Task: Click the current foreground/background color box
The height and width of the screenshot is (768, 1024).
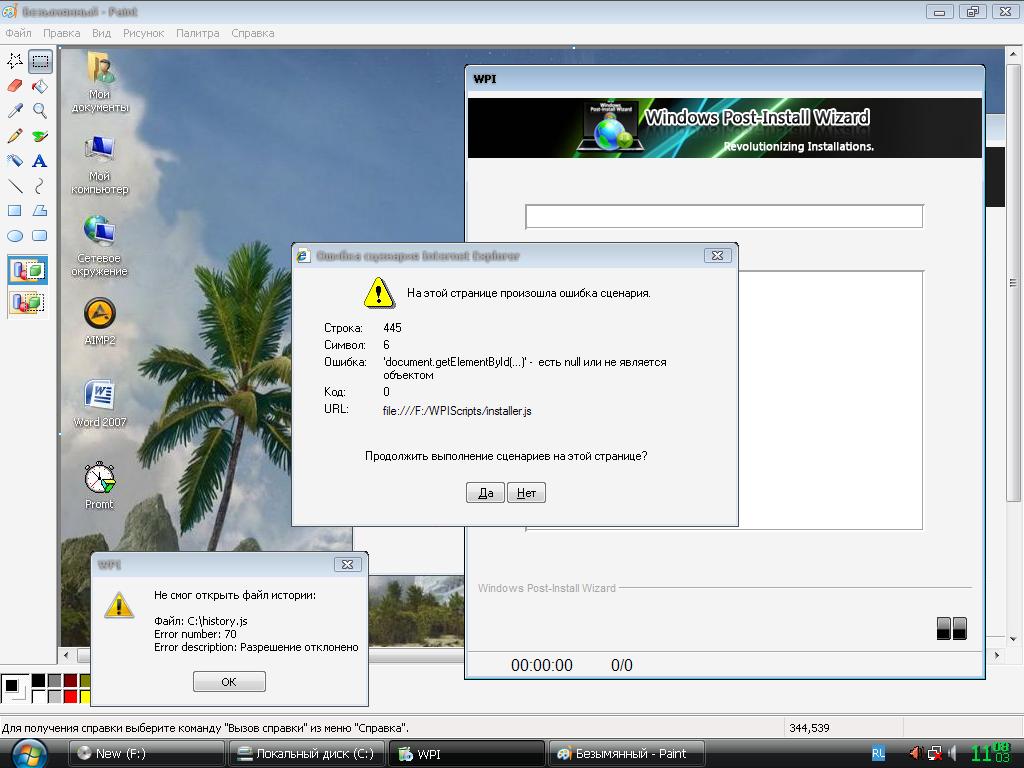Action: click(x=14, y=688)
